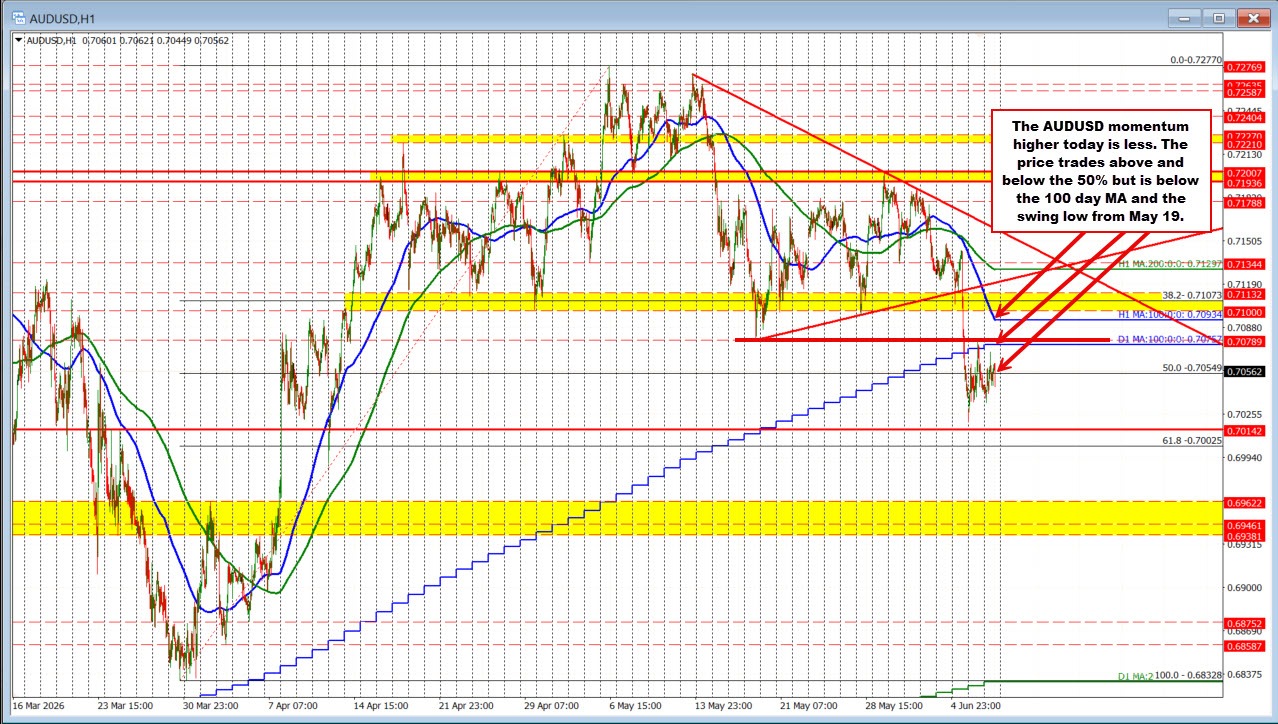
Task: Click the 0.72404 price level label
Action: pos(1245,117)
